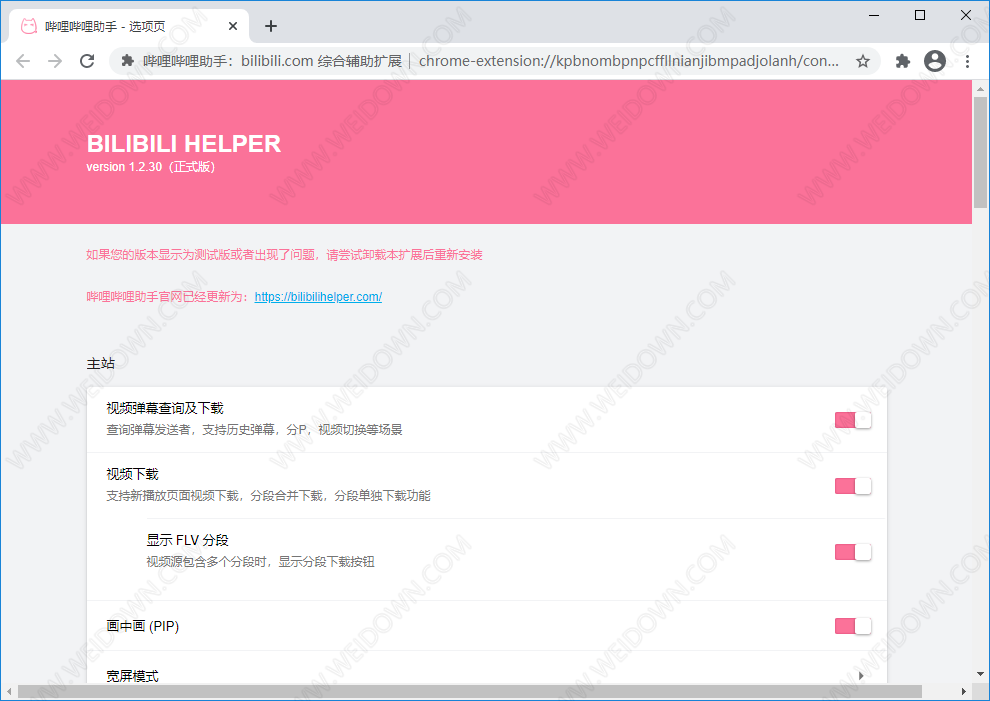
Task: Click the 显示 FLV 分段 label
Action: (188, 541)
